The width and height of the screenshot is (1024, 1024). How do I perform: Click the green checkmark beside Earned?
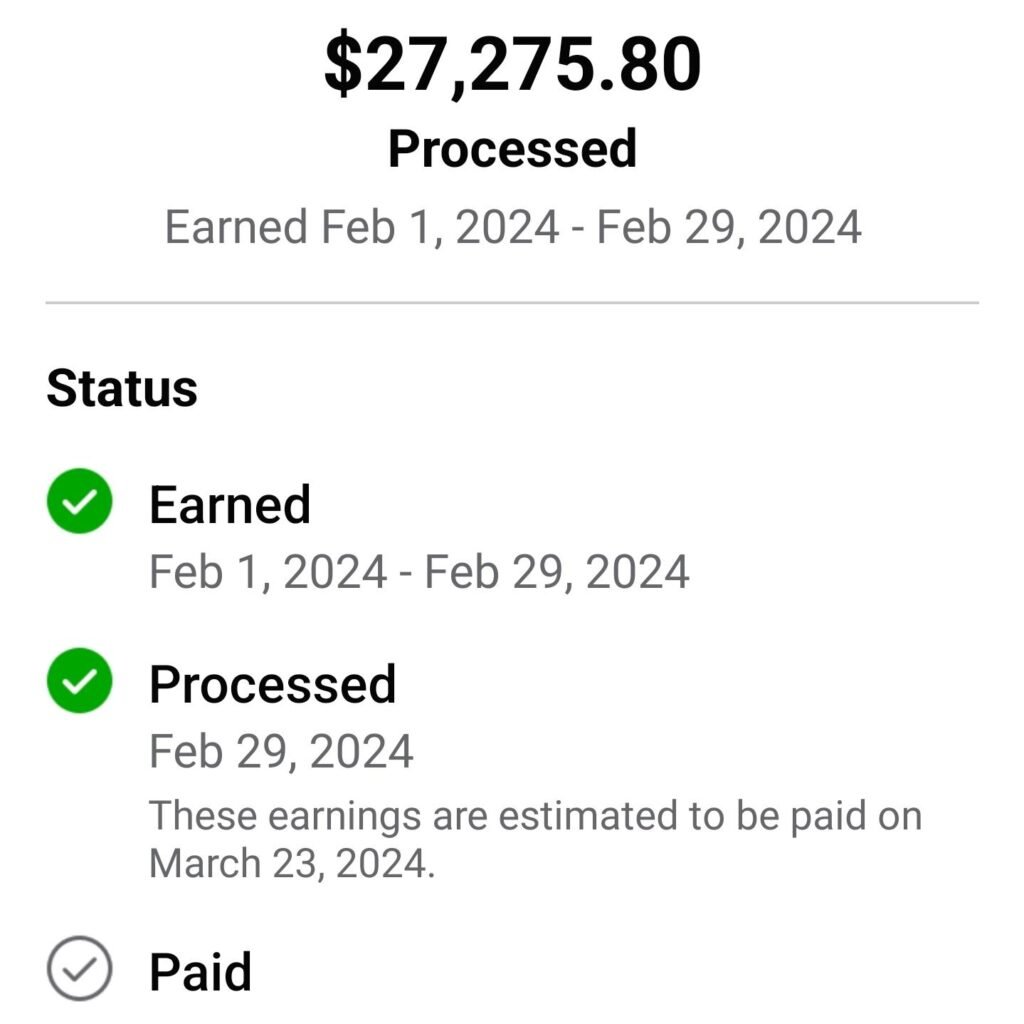[78, 502]
